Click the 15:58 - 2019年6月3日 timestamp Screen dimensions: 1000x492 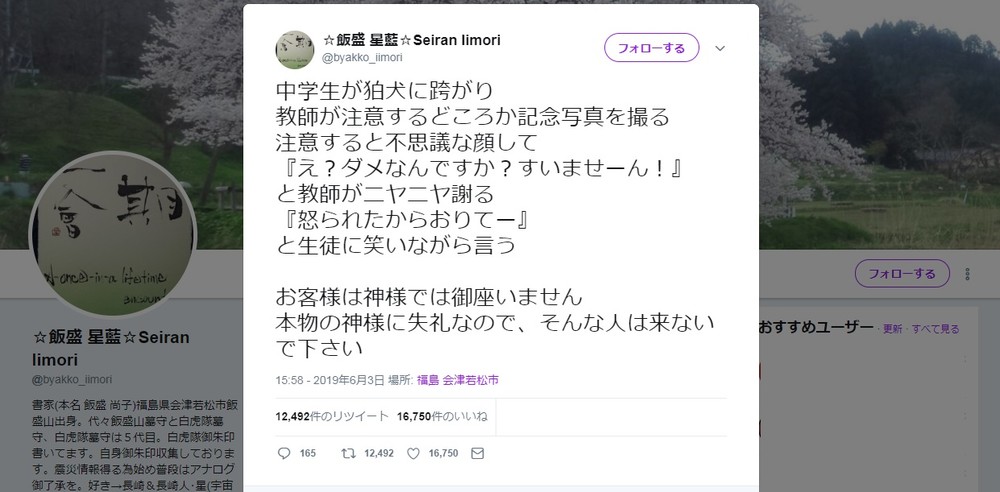click(330, 380)
